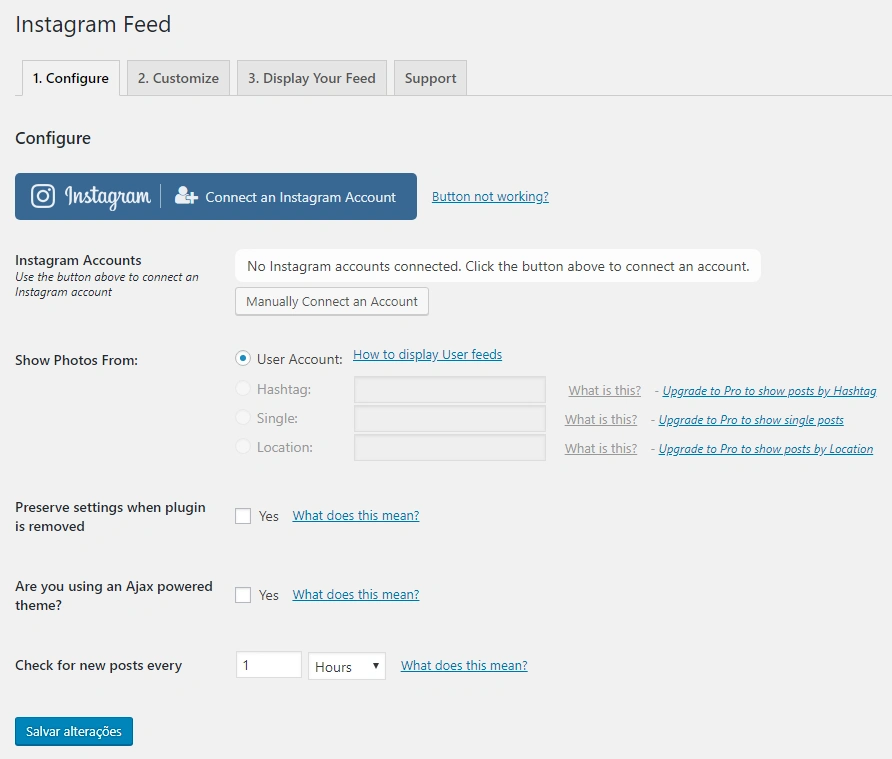Click the Instagram camera logo icon

(43, 196)
